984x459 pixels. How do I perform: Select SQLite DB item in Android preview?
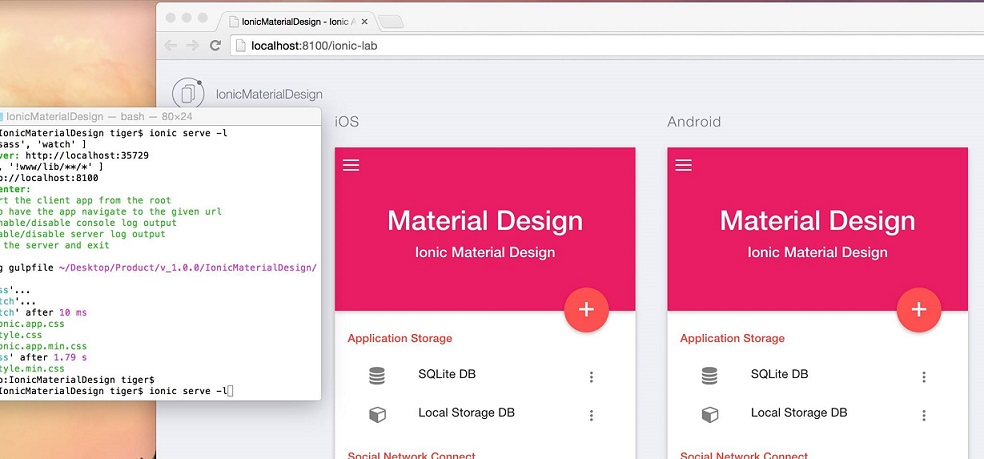(x=779, y=375)
